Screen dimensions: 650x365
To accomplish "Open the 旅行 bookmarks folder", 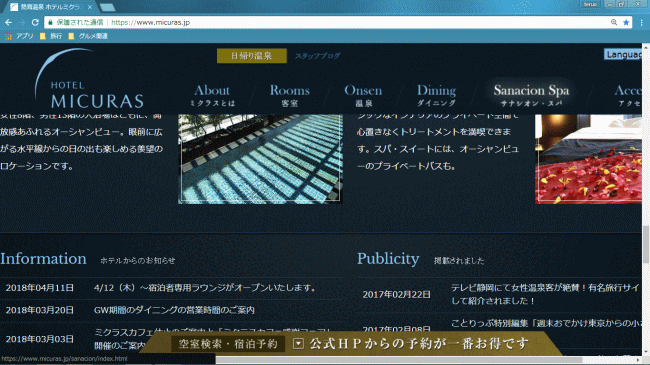I will [51, 36].
